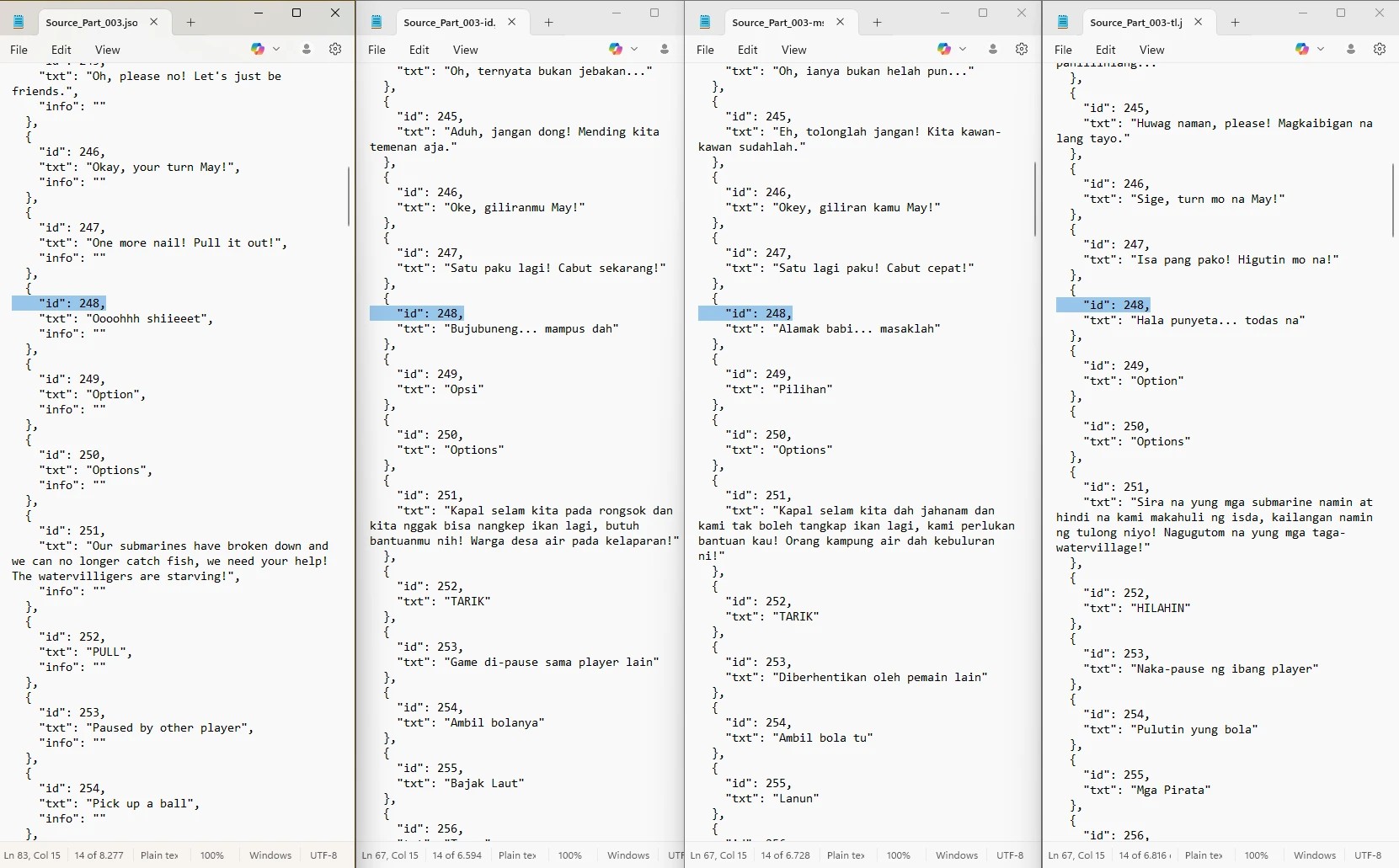
Task: Click the 100% zoom level in .jso window
Action: coord(212,855)
